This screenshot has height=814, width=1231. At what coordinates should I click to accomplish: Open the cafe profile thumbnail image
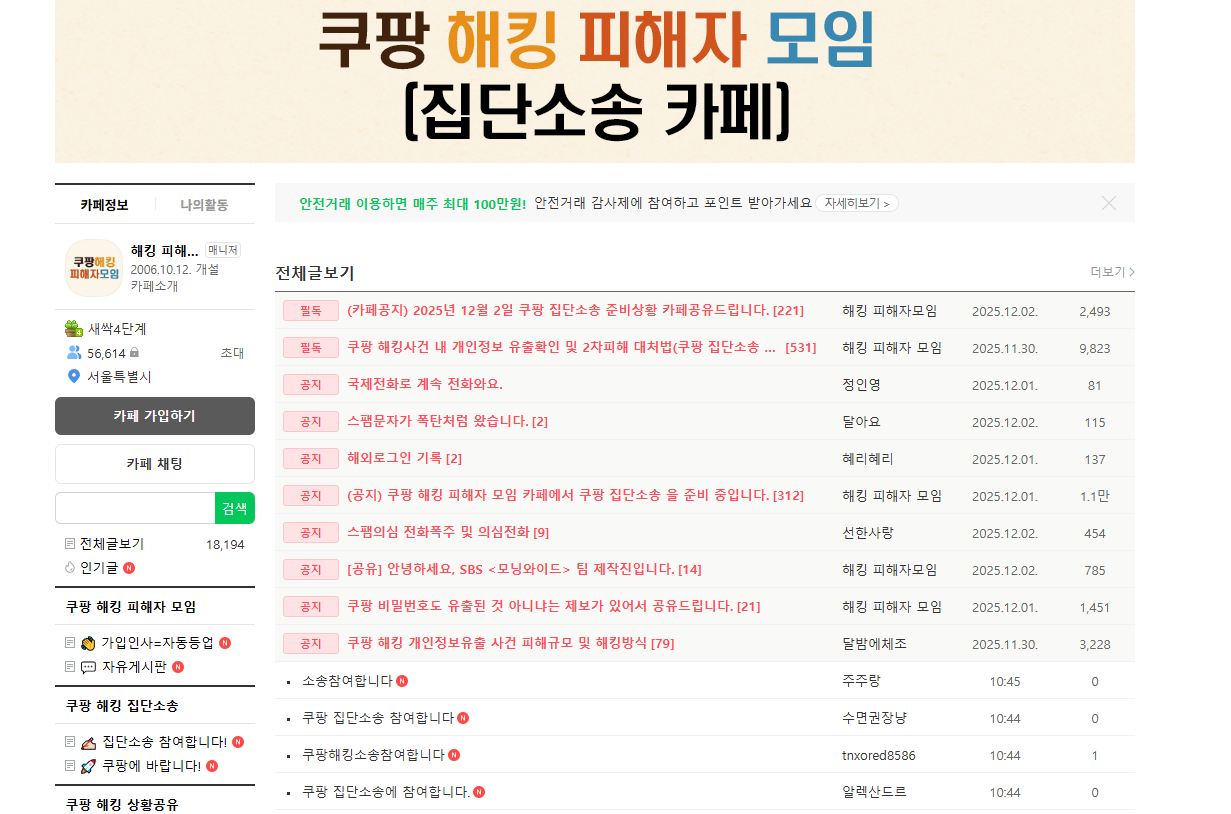[94, 268]
